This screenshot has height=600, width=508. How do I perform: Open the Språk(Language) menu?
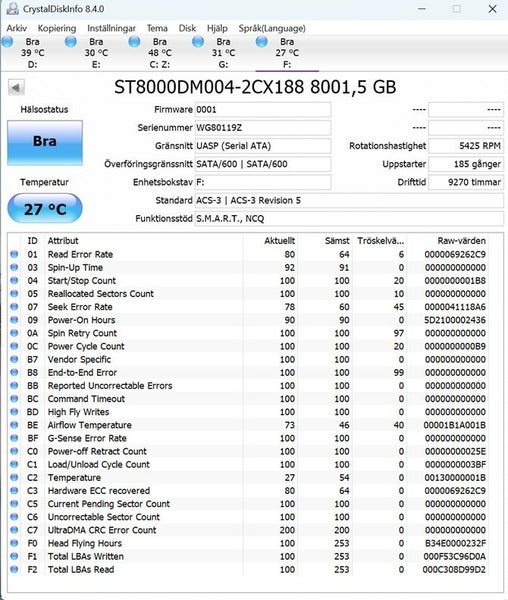point(272,28)
